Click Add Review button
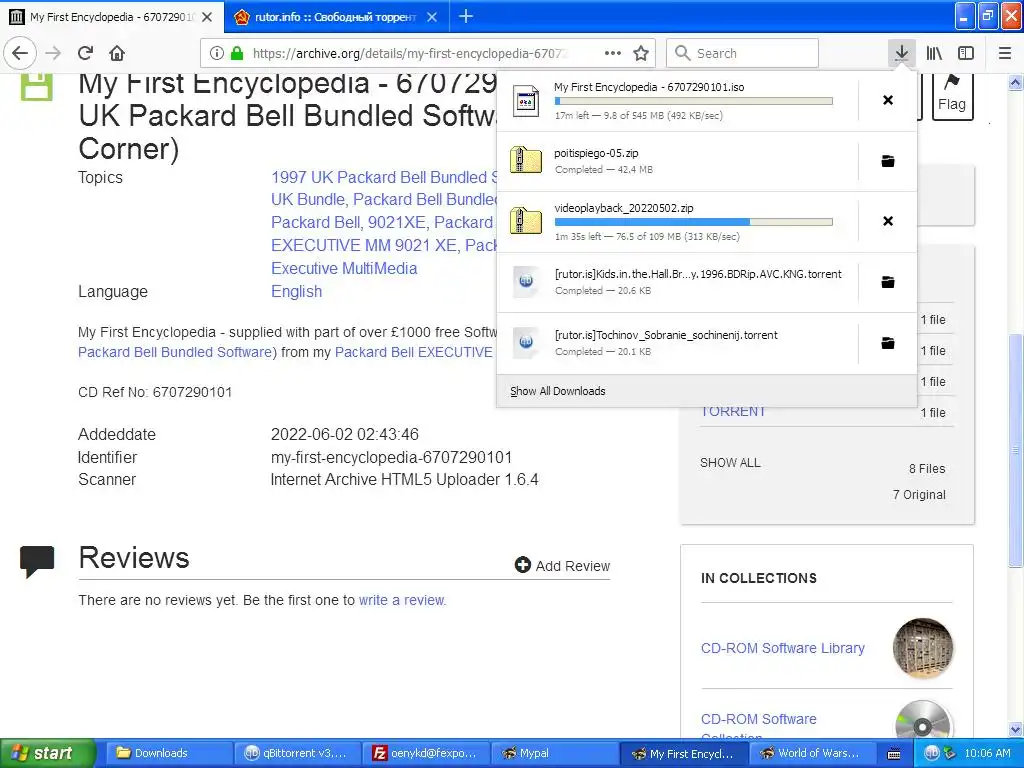The image size is (1024, 768). click(562, 566)
